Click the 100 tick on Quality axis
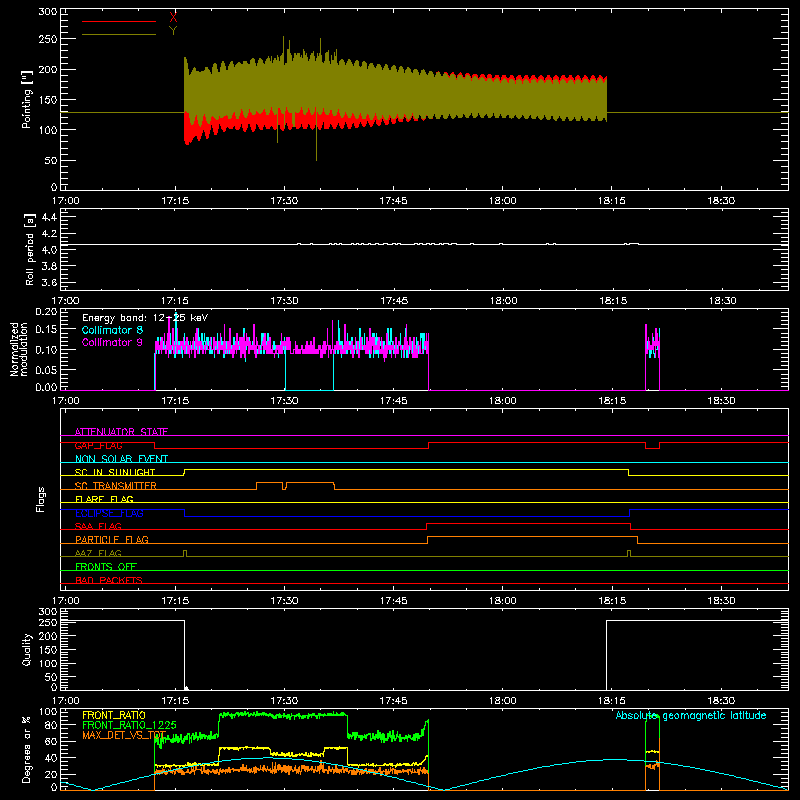 tap(48, 663)
